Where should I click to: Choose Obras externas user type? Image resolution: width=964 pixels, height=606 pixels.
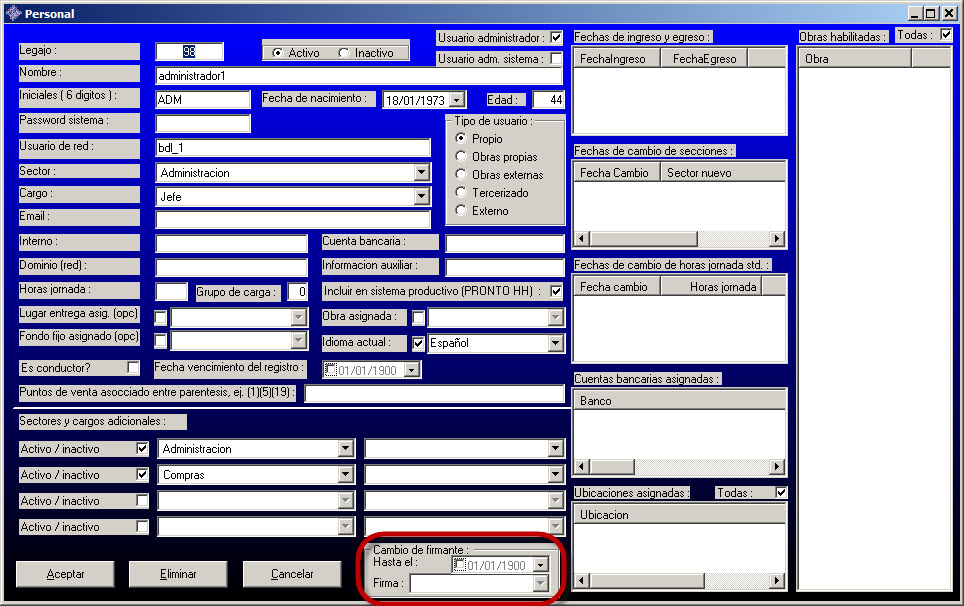point(461,175)
